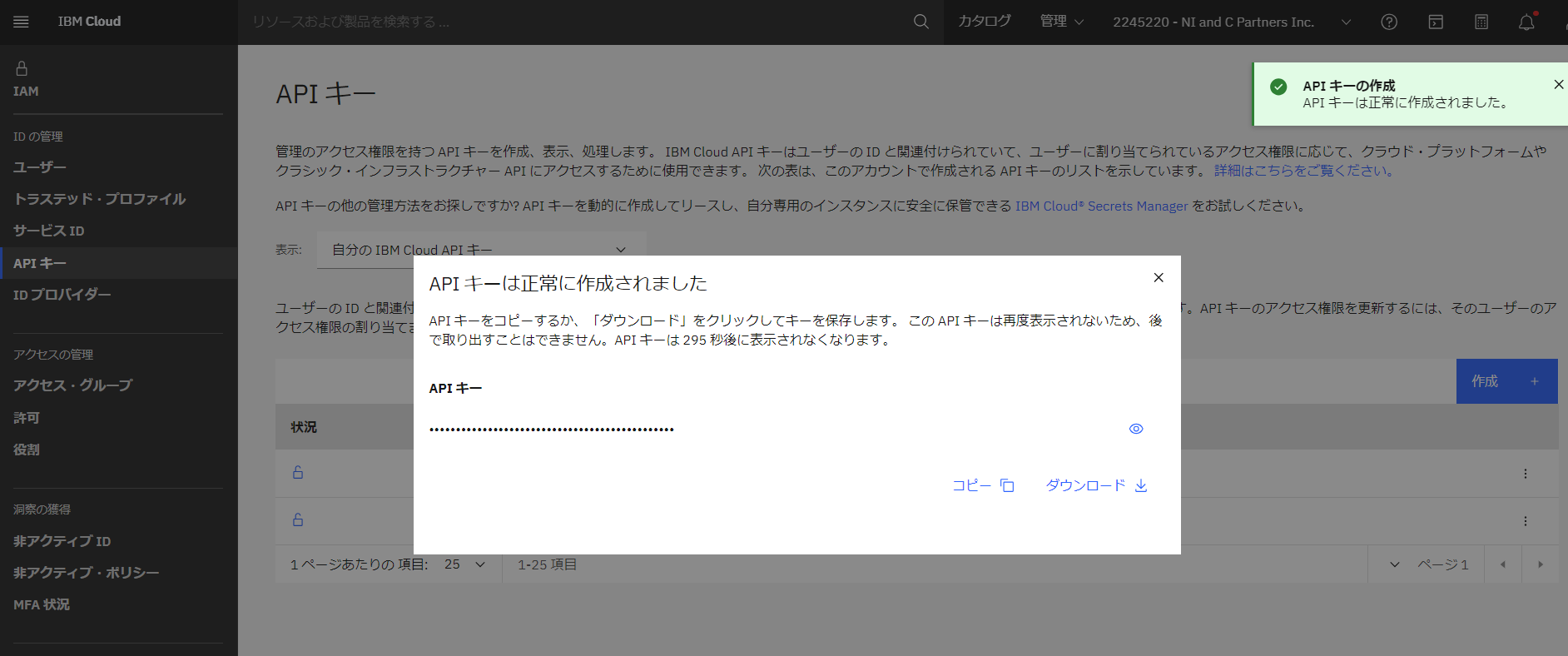Click the resource search input field
The height and width of the screenshot is (656, 1568).
tap(574, 22)
